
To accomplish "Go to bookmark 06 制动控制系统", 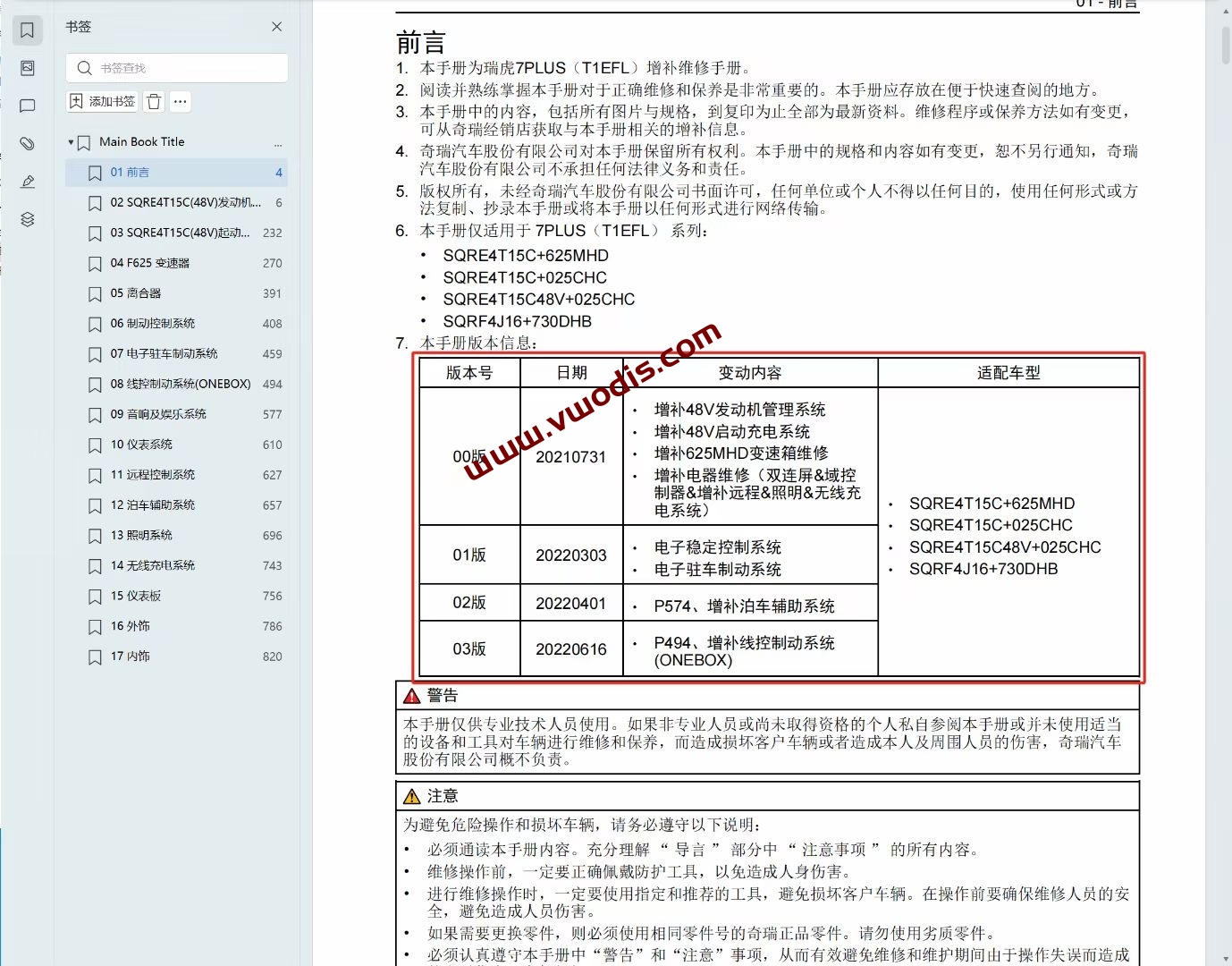I will (177, 324).
